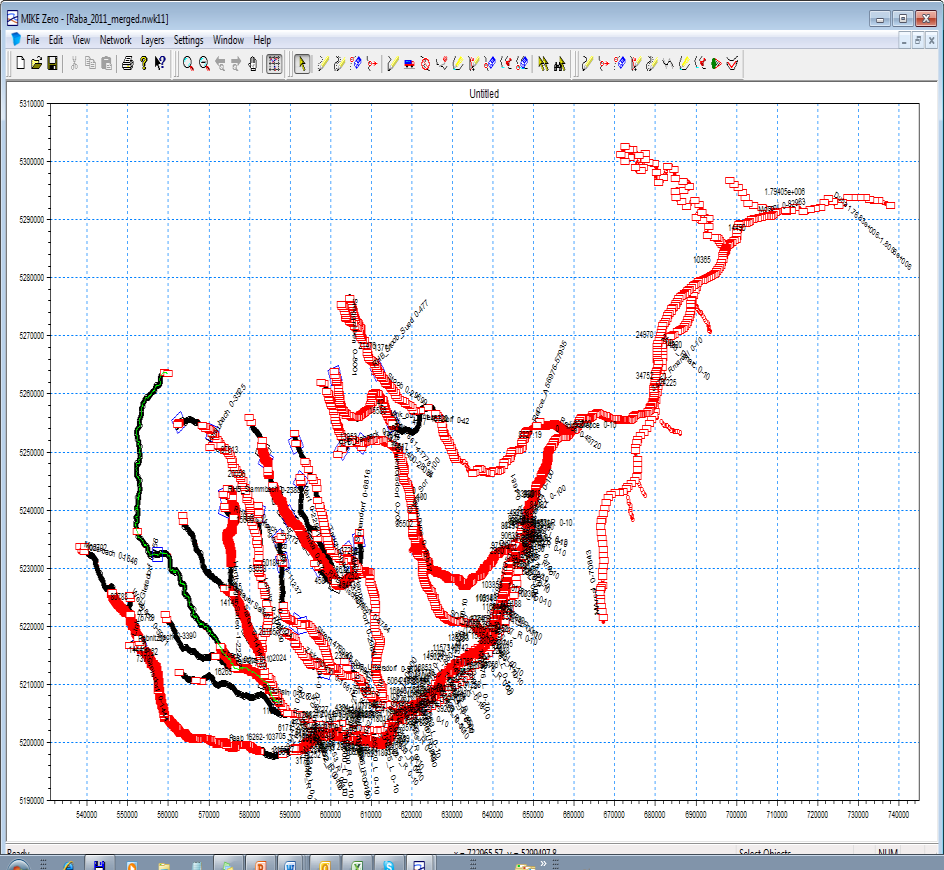The image size is (944, 870).
Task: Activate the Select Object arrow tool
Action: pyautogui.click(x=302, y=63)
